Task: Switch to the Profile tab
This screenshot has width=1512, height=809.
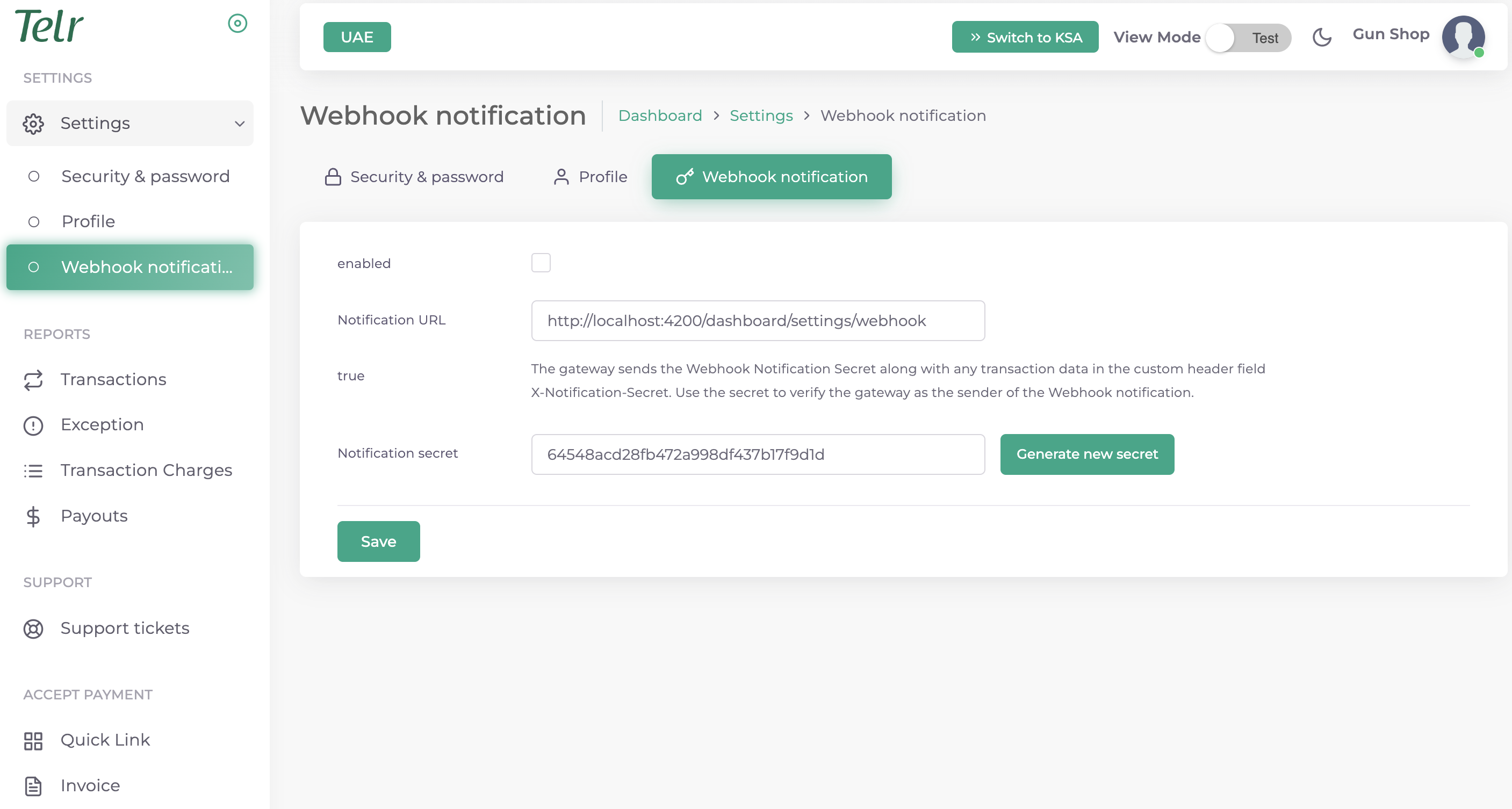Action: pos(590,177)
